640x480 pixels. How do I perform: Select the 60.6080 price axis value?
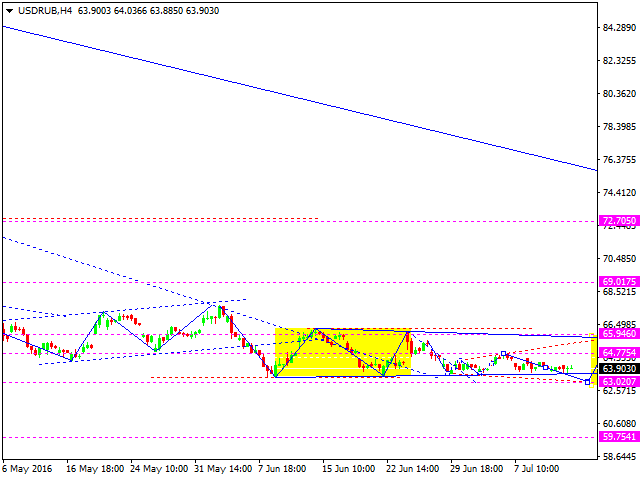pos(619,424)
